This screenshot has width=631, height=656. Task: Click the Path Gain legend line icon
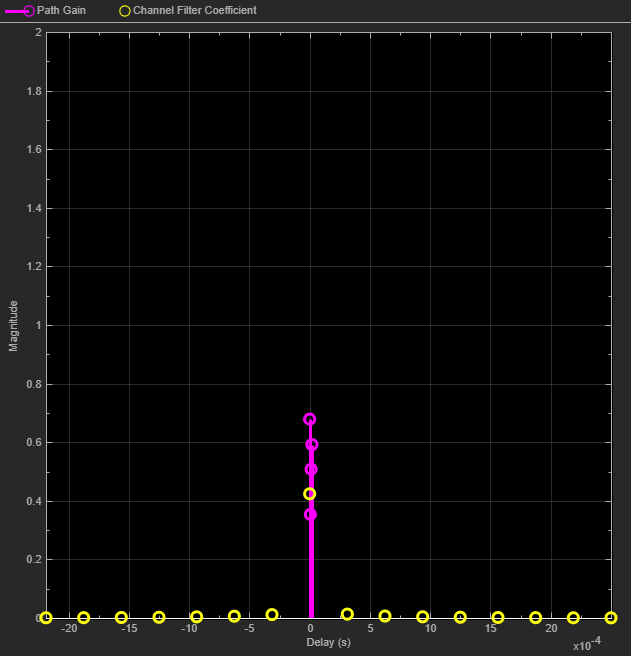click(20, 10)
